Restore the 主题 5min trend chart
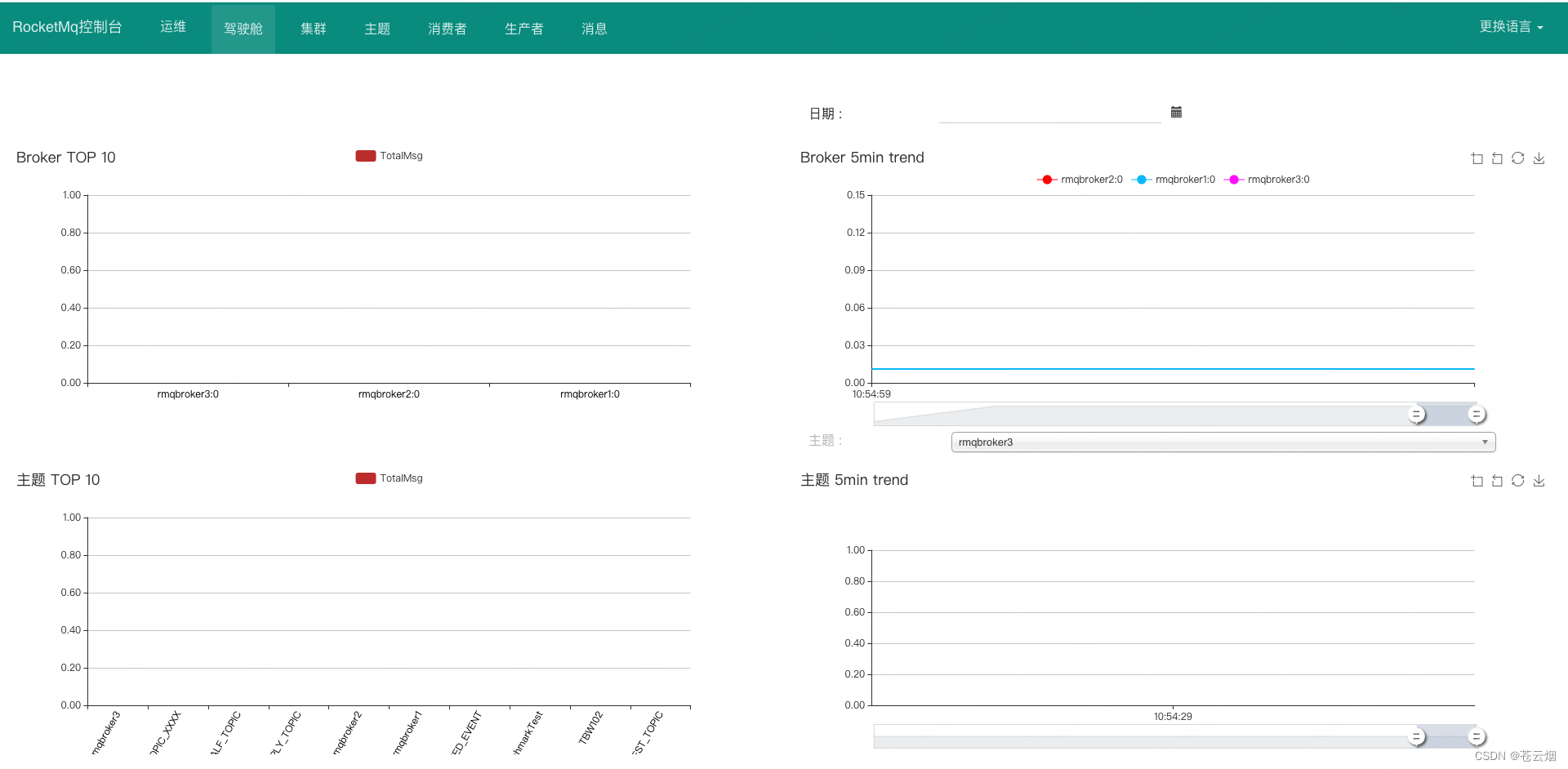The height and width of the screenshot is (769, 1568). coord(1517,481)
